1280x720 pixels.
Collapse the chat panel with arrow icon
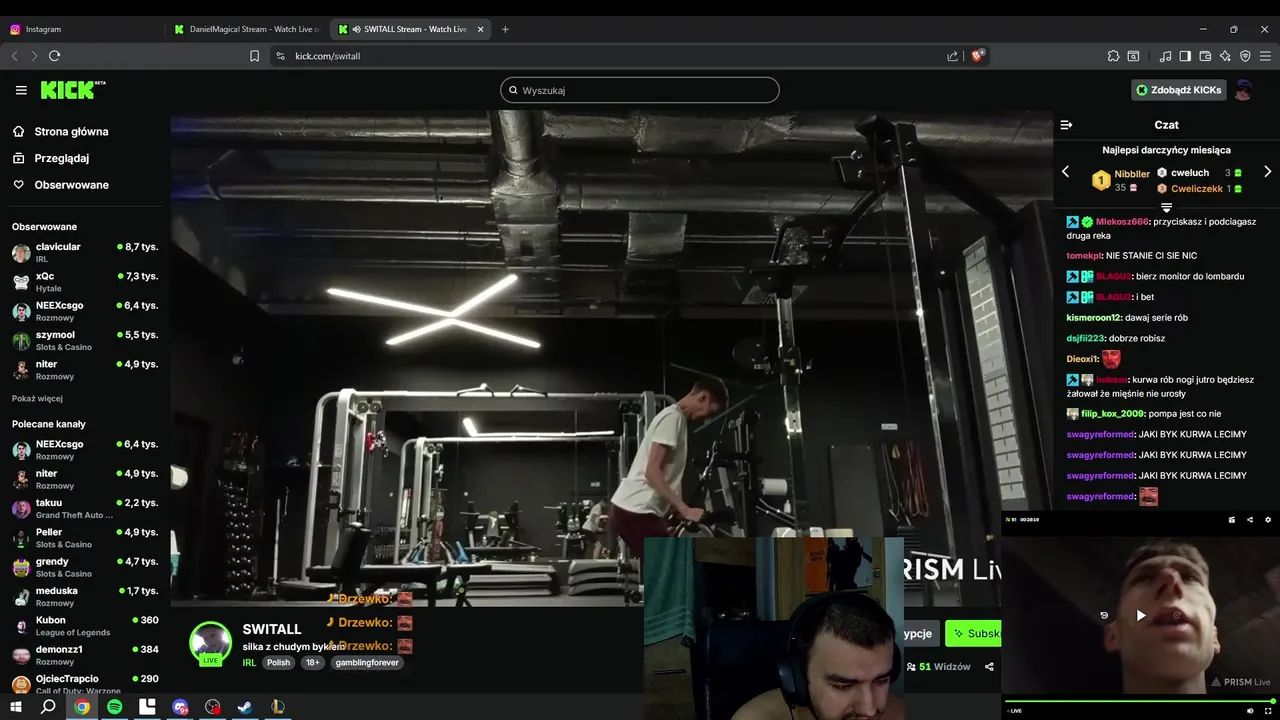point(1066,125)
